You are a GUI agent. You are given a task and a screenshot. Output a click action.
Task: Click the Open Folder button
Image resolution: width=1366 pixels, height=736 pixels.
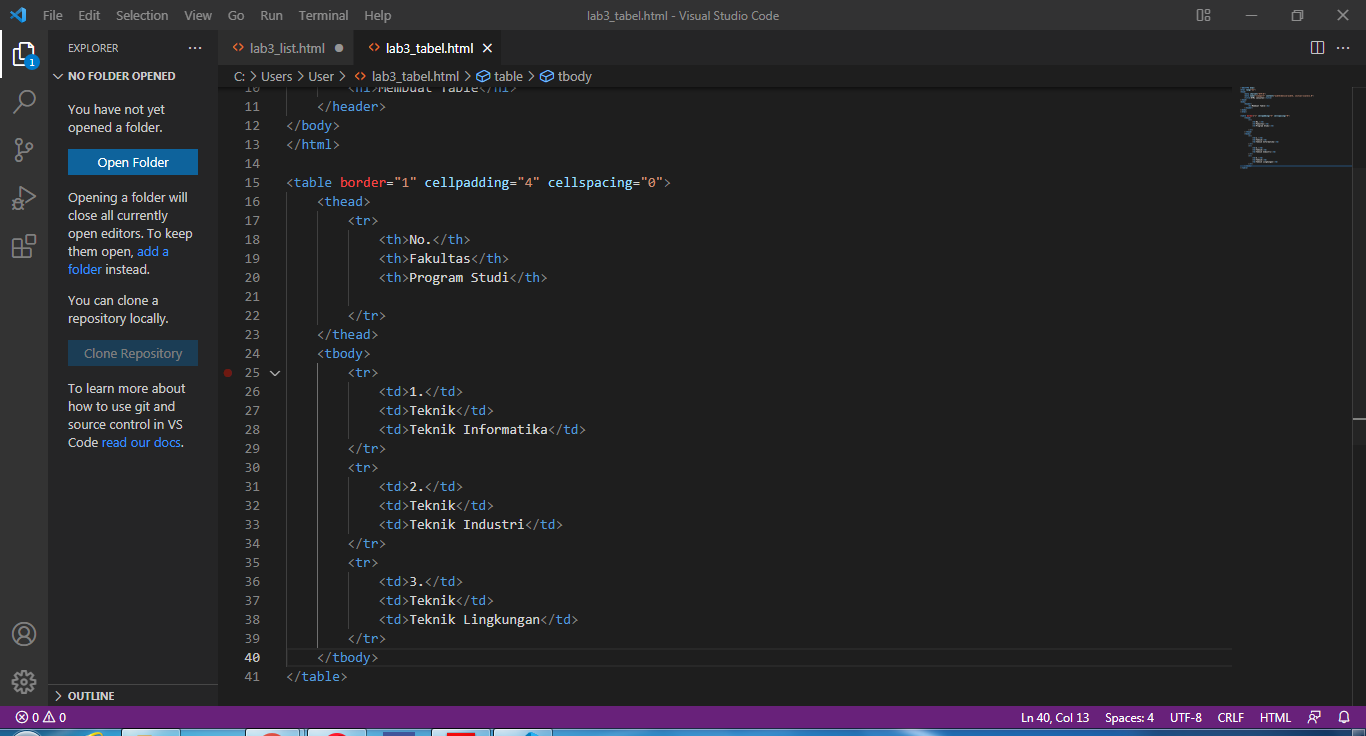pos(132,162)
